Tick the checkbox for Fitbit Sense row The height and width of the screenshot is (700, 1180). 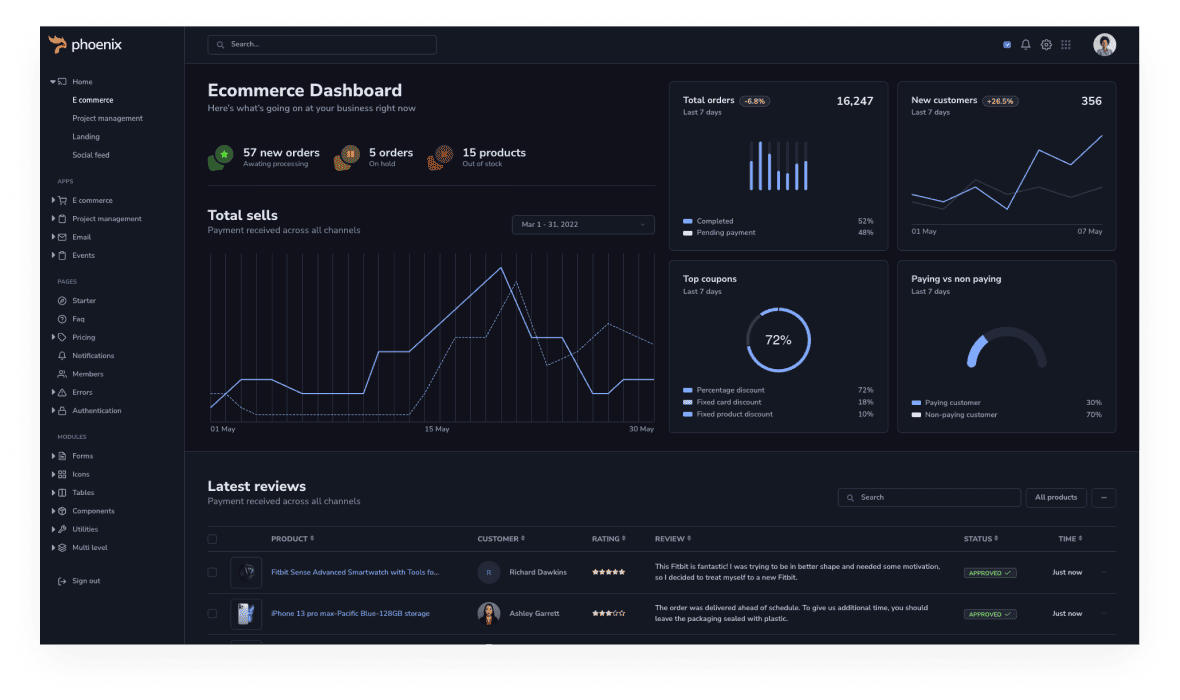pyautogui.click(x=212, y=573)
